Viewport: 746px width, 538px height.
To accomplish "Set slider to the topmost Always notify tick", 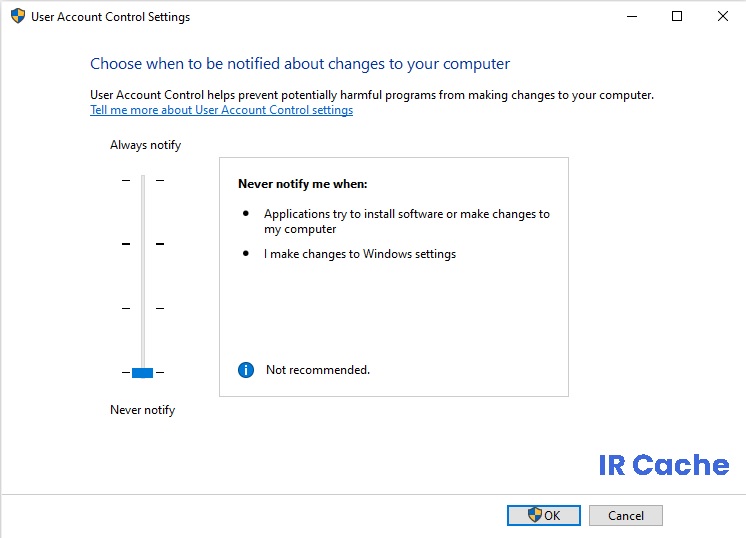I will [x=143, y=180].
